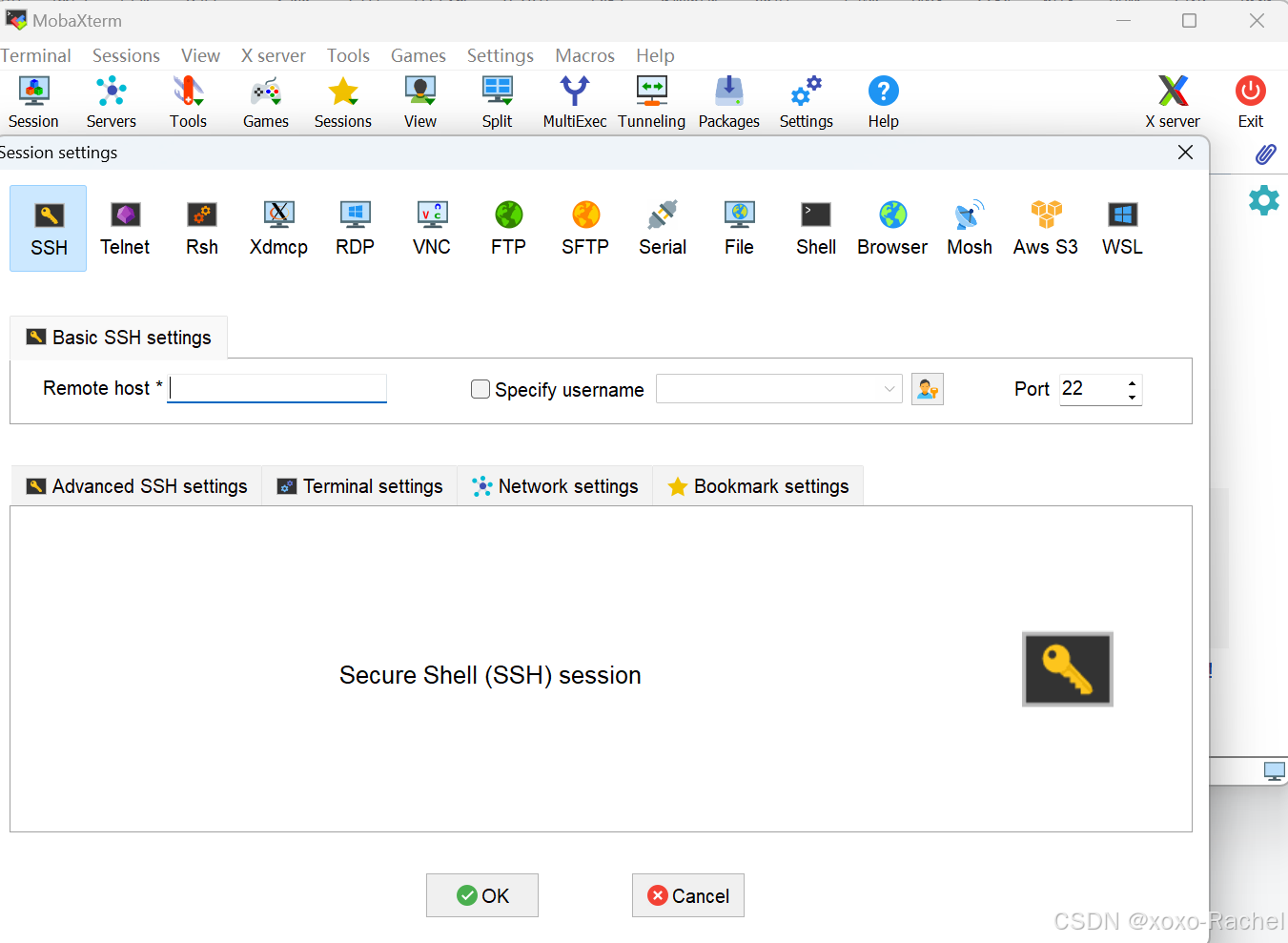
Task: Start the X server toolbar icon
Action: click(x=1173, y=102)
